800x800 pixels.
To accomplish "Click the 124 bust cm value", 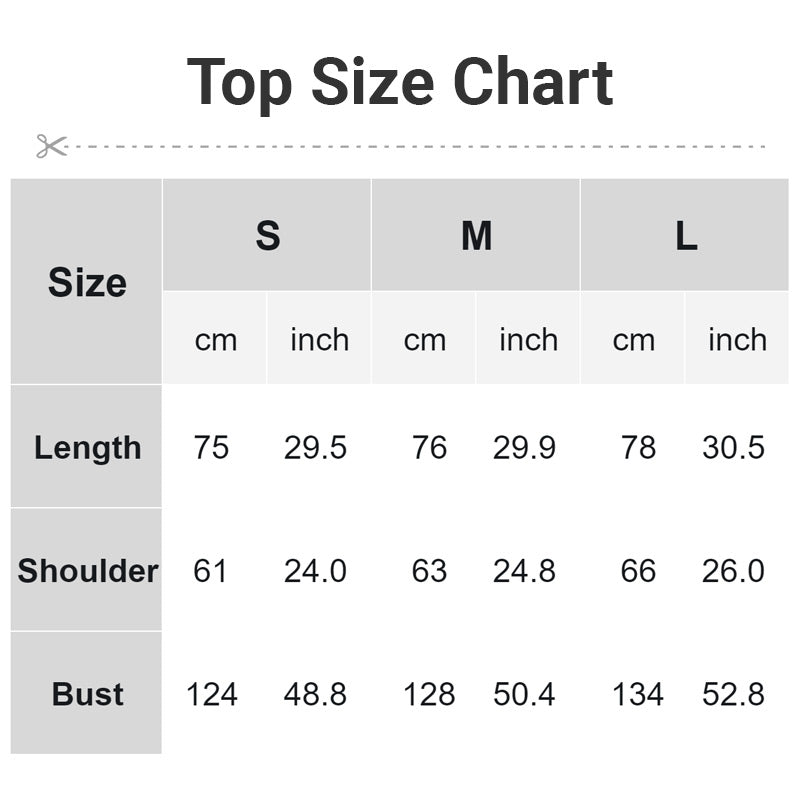I will click(x=212, y=694).
